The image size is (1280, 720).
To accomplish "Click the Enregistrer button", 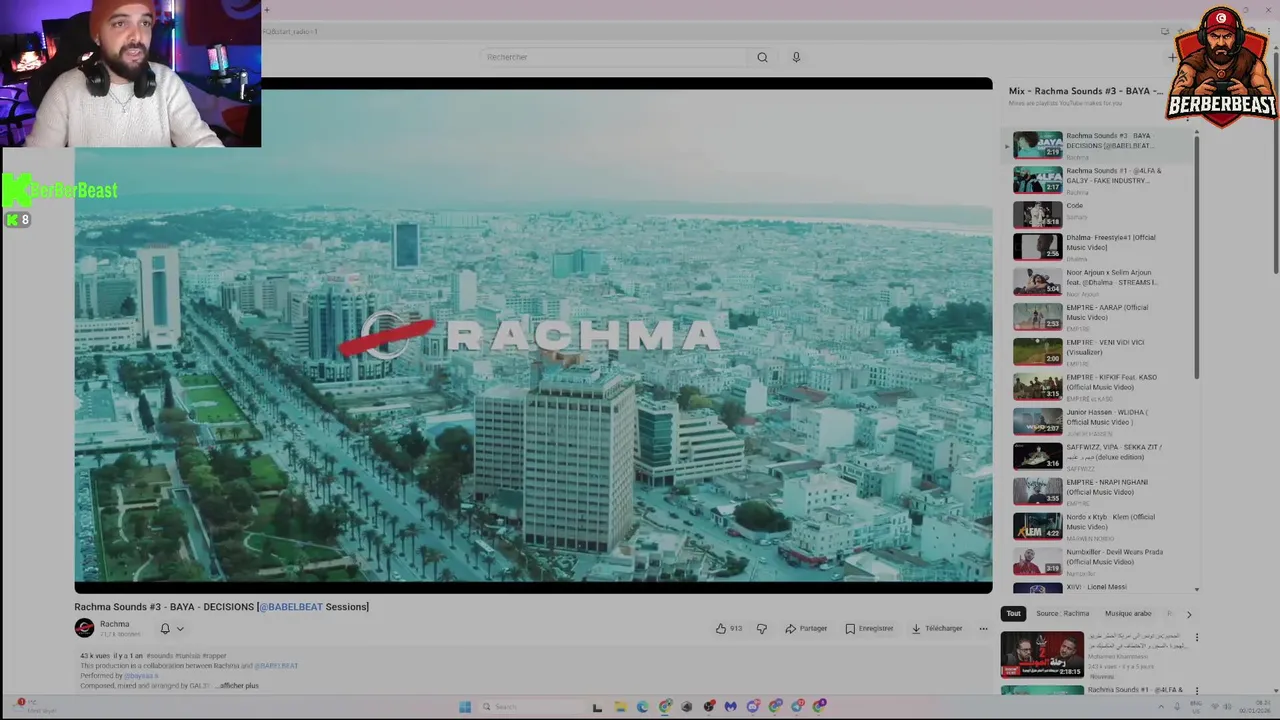I will point(869,628).
